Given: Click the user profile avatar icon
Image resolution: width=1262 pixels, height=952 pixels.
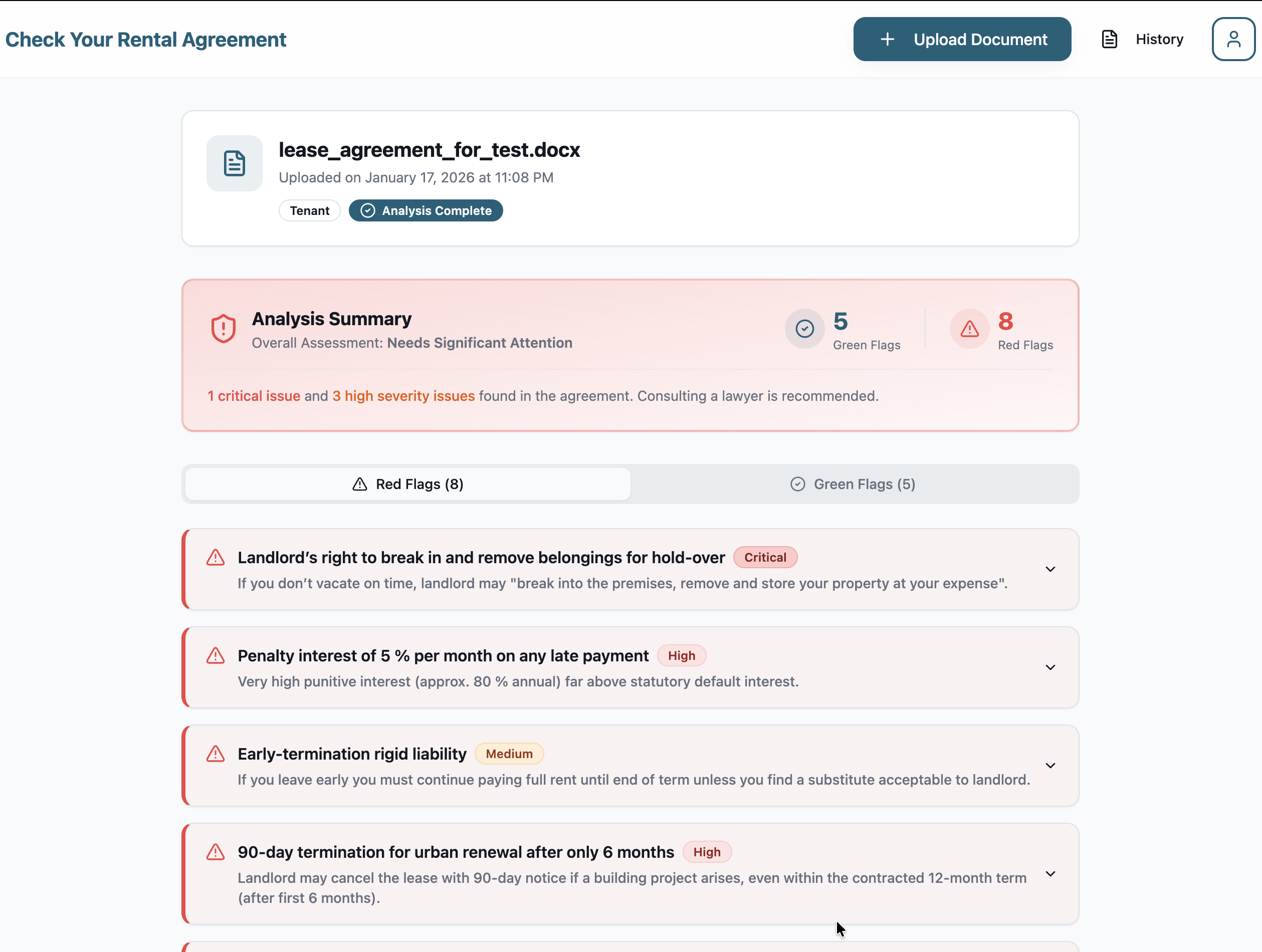Looking at the screenshot, I should tap(1232, 39).
